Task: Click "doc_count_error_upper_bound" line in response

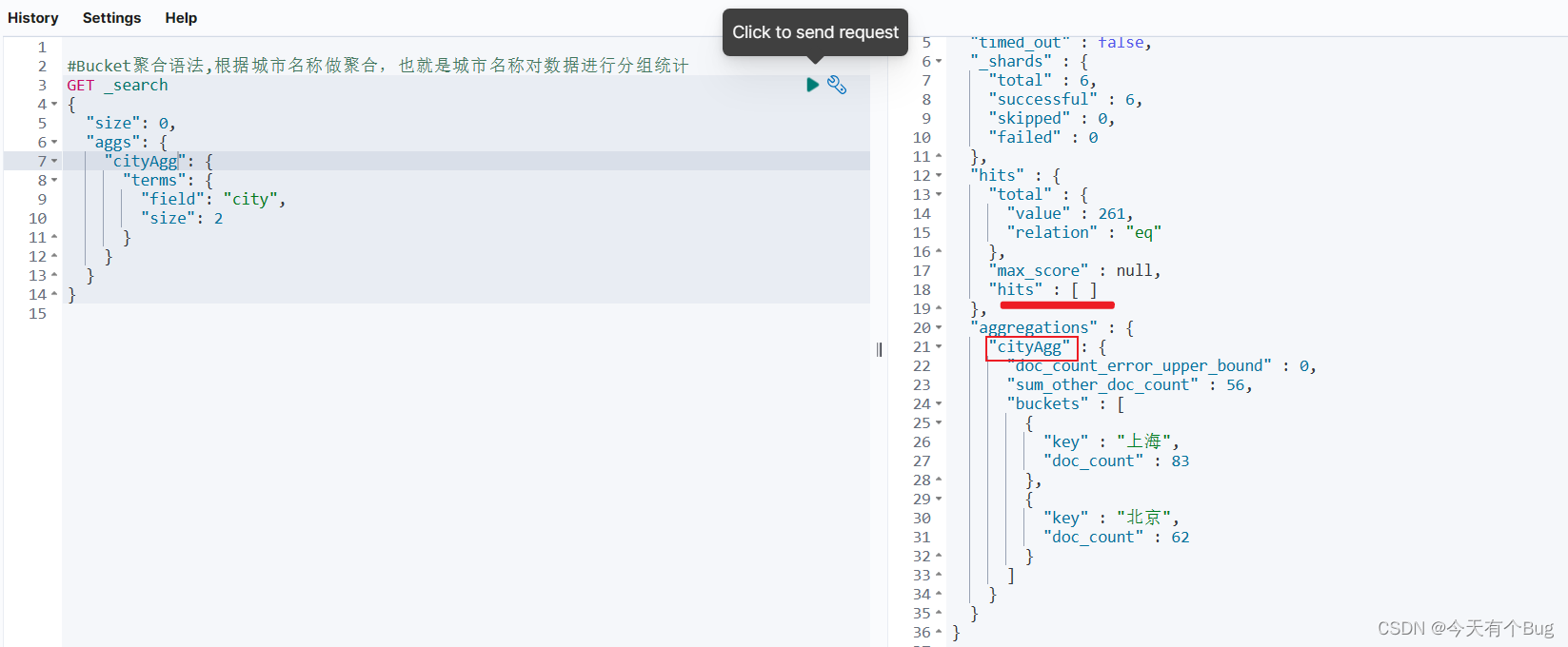Action: [x=1161, y=365]
